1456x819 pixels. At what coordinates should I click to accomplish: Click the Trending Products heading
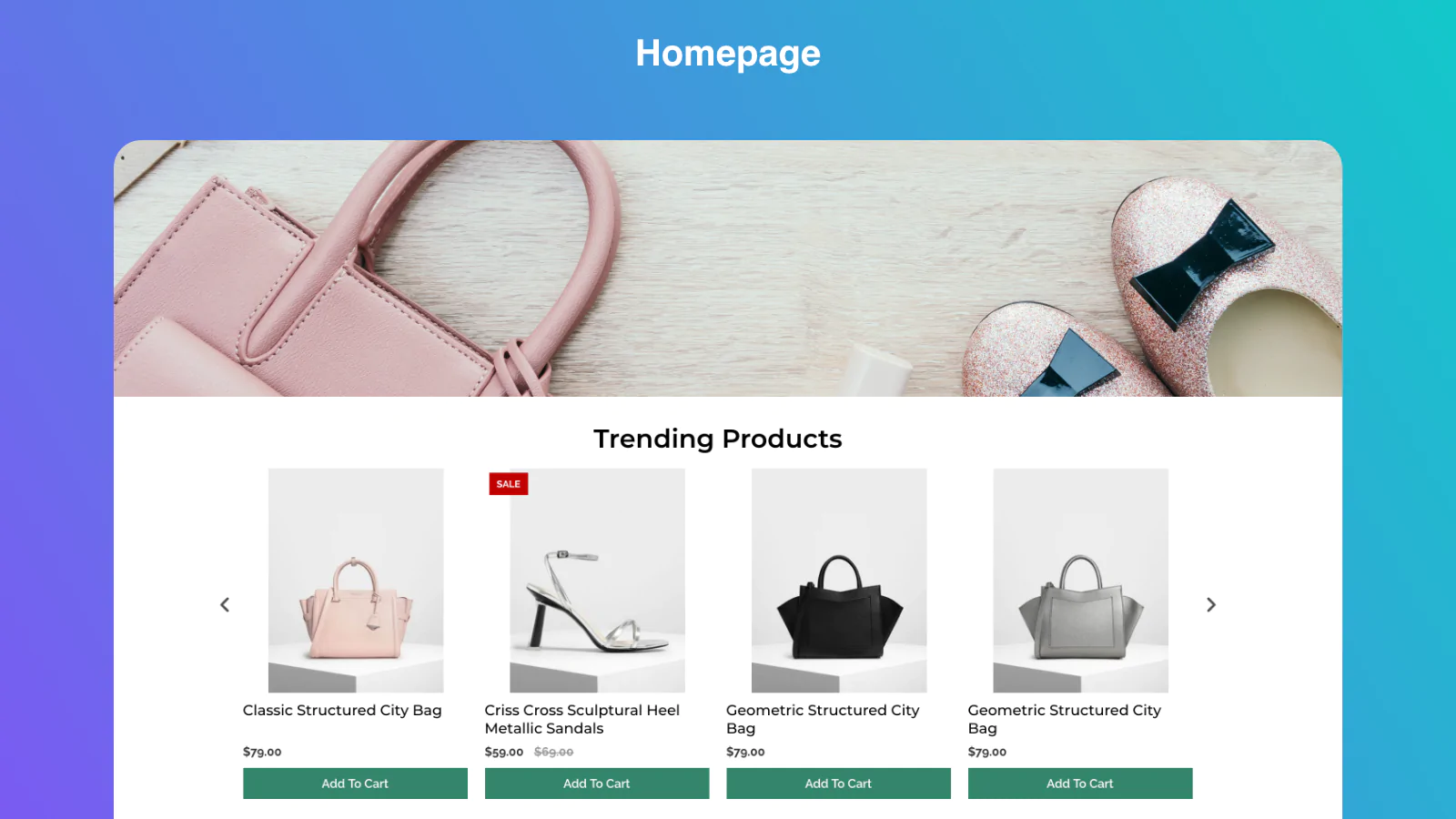(718, 439)
